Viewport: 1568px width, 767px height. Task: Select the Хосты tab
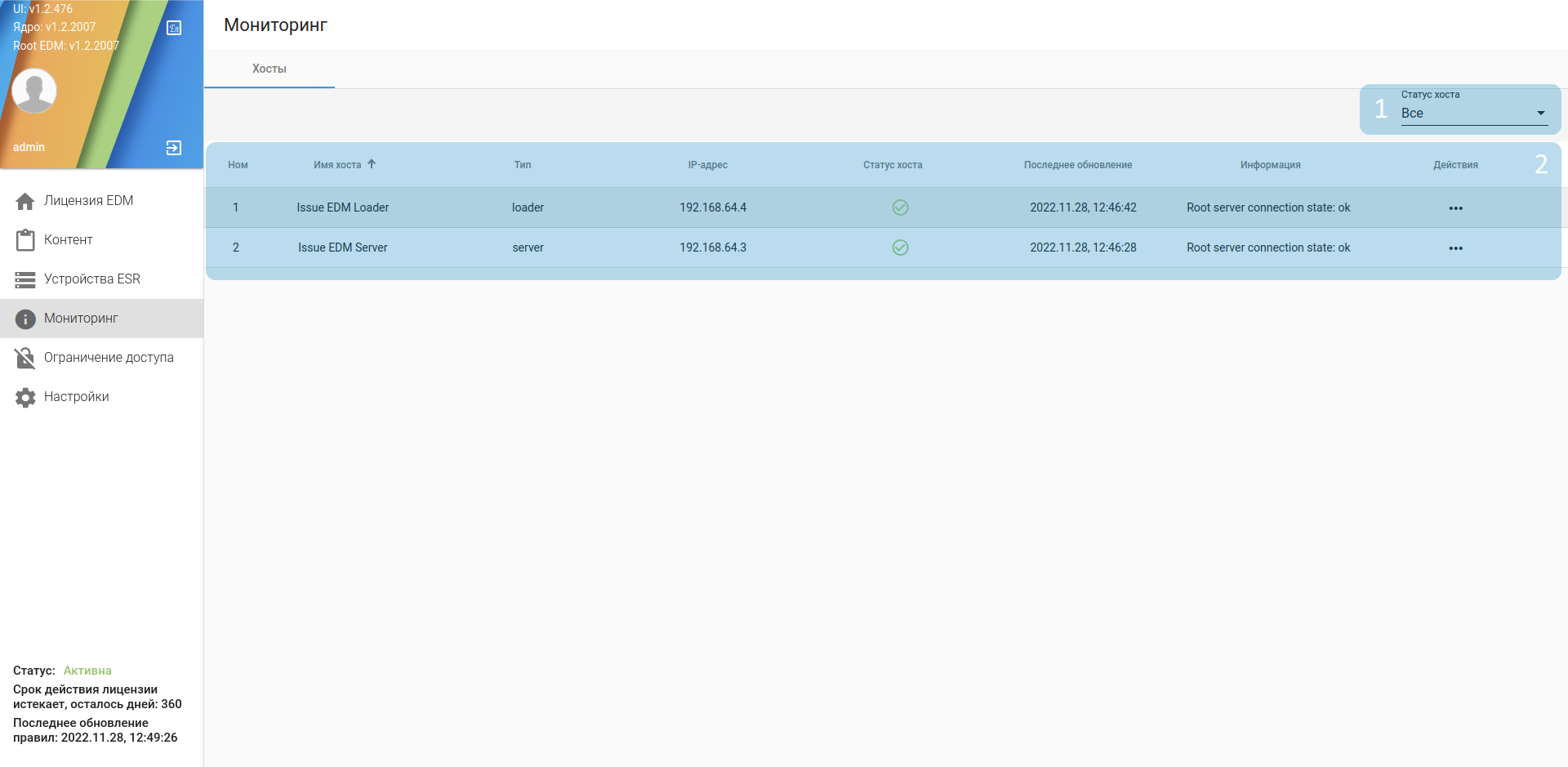[x=269, y=69]
